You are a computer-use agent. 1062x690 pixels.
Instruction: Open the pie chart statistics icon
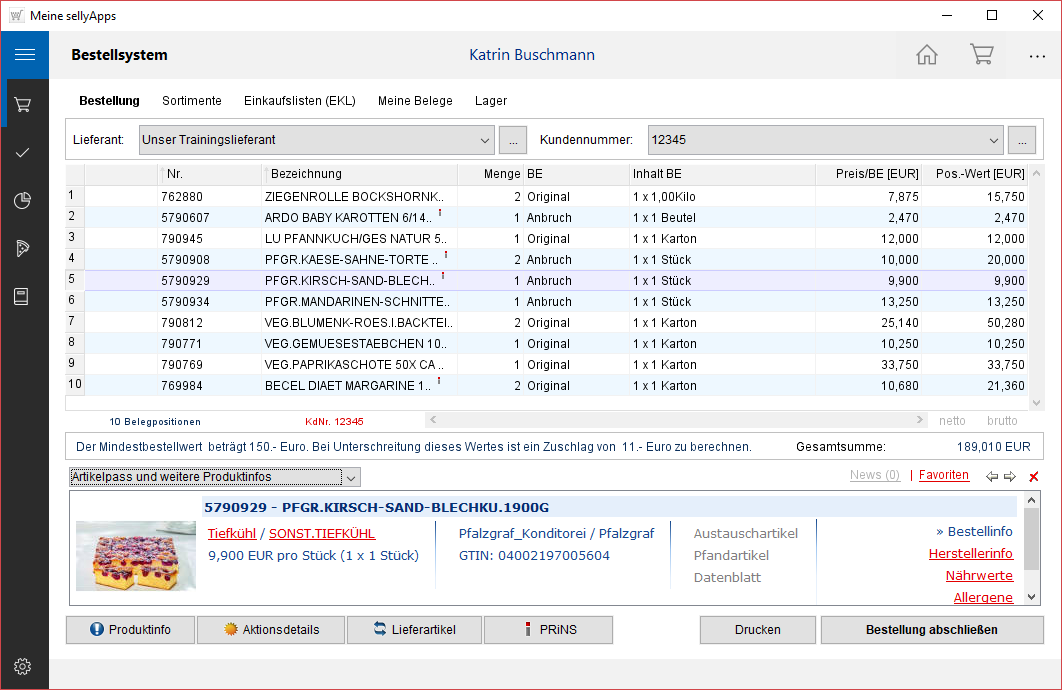coord(23,200)
